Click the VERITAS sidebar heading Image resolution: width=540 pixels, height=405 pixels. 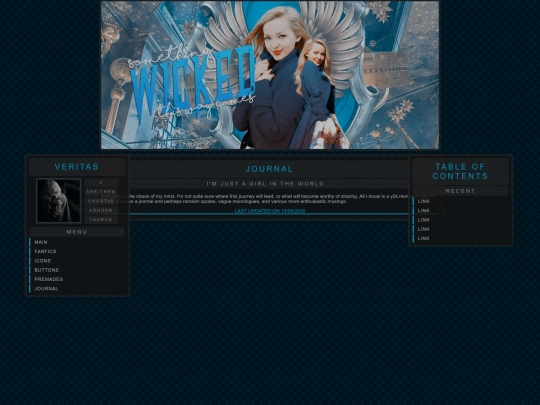point(77,167)
